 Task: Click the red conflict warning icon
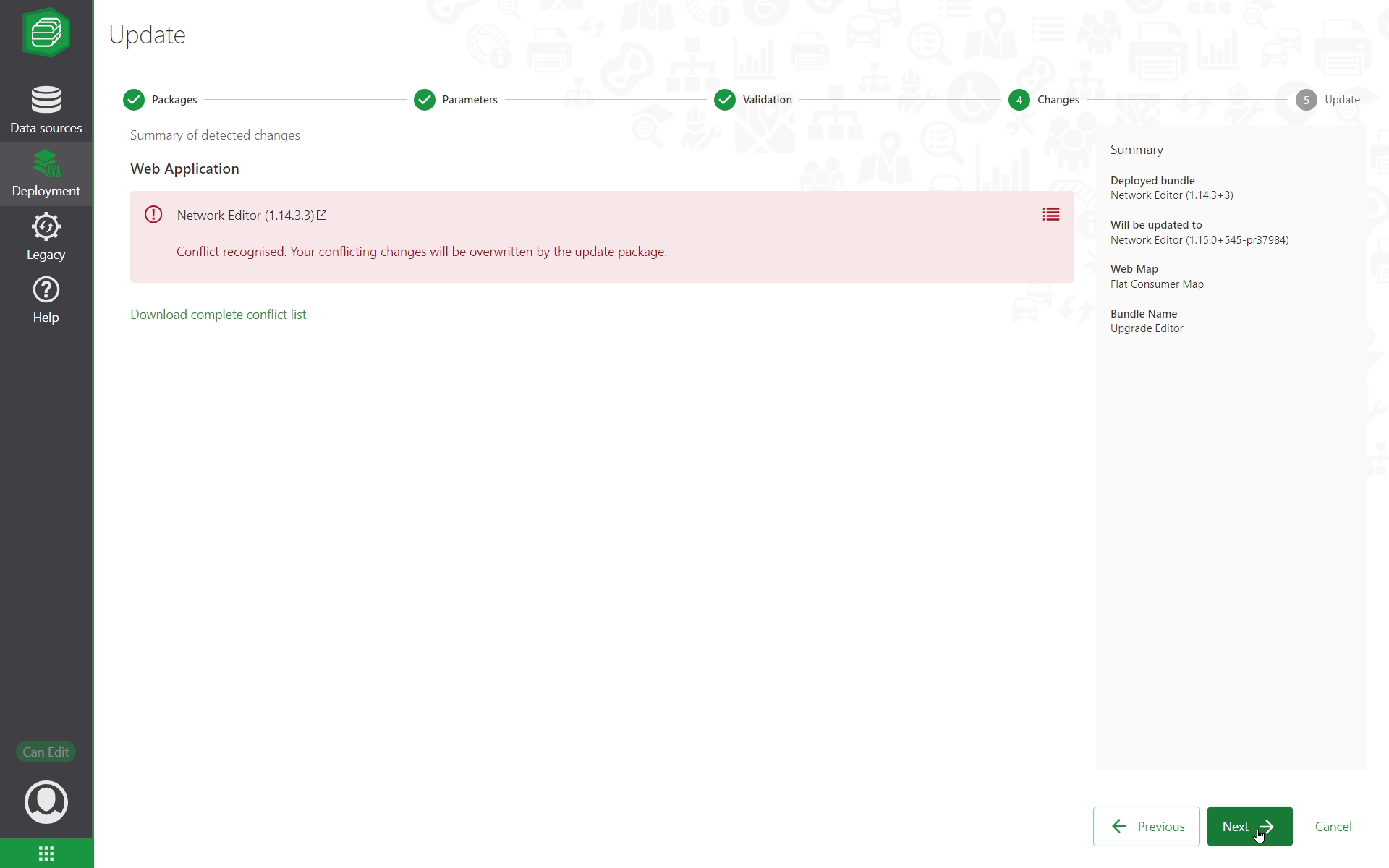[x=153, y=215]
